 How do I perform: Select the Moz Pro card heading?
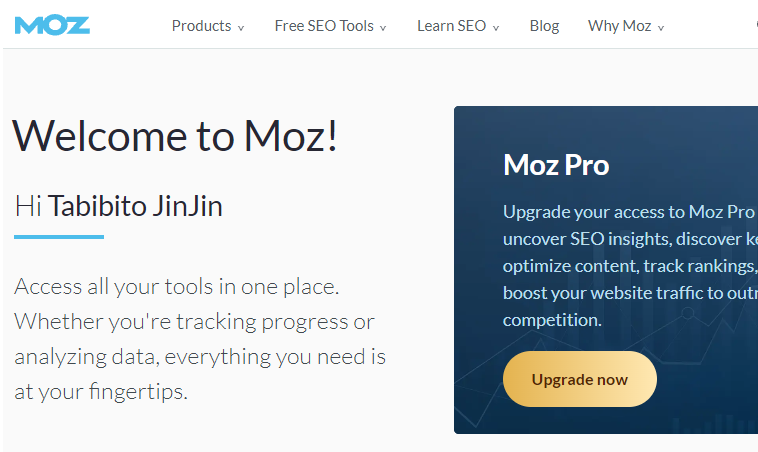(556, 165)
